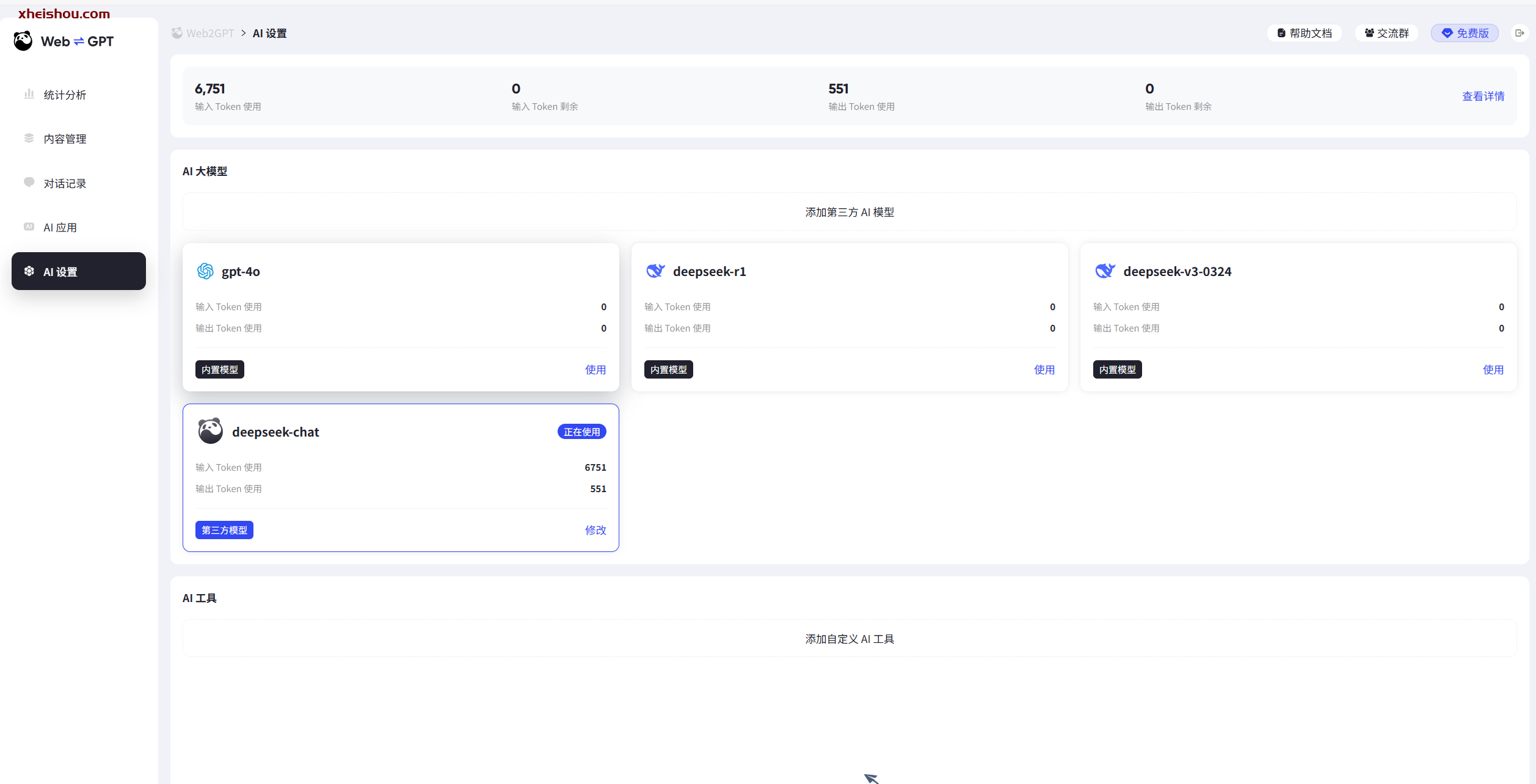Click the gpt-4o model name

tap(241, 272)
